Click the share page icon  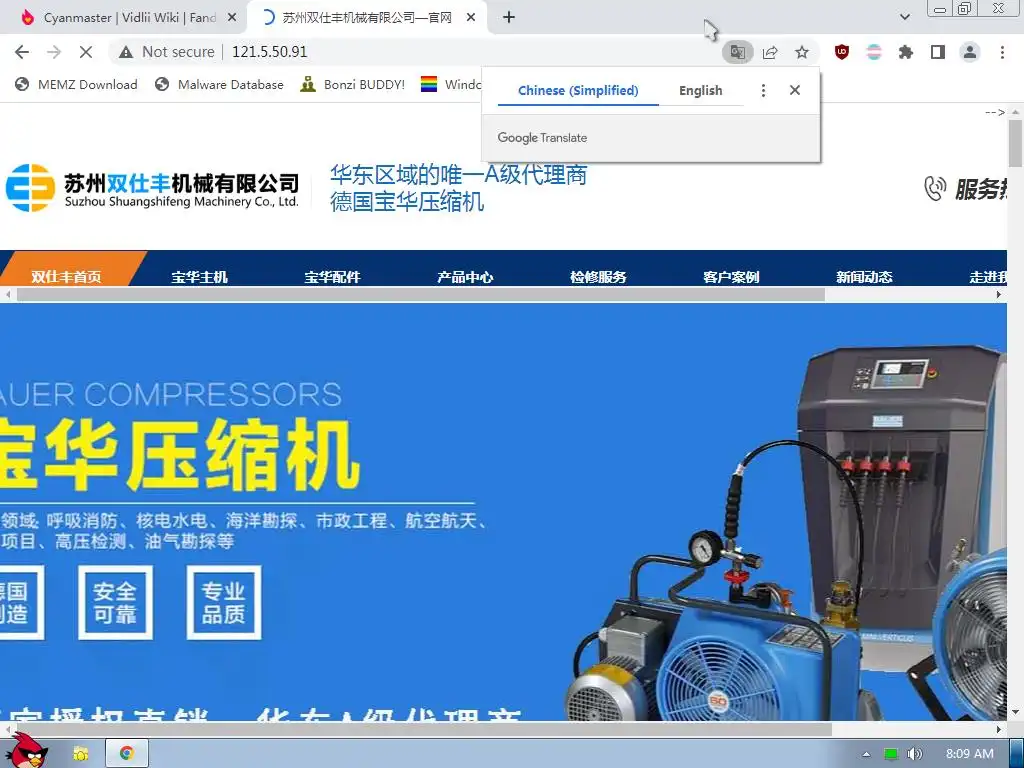click(x=770, y=52)
